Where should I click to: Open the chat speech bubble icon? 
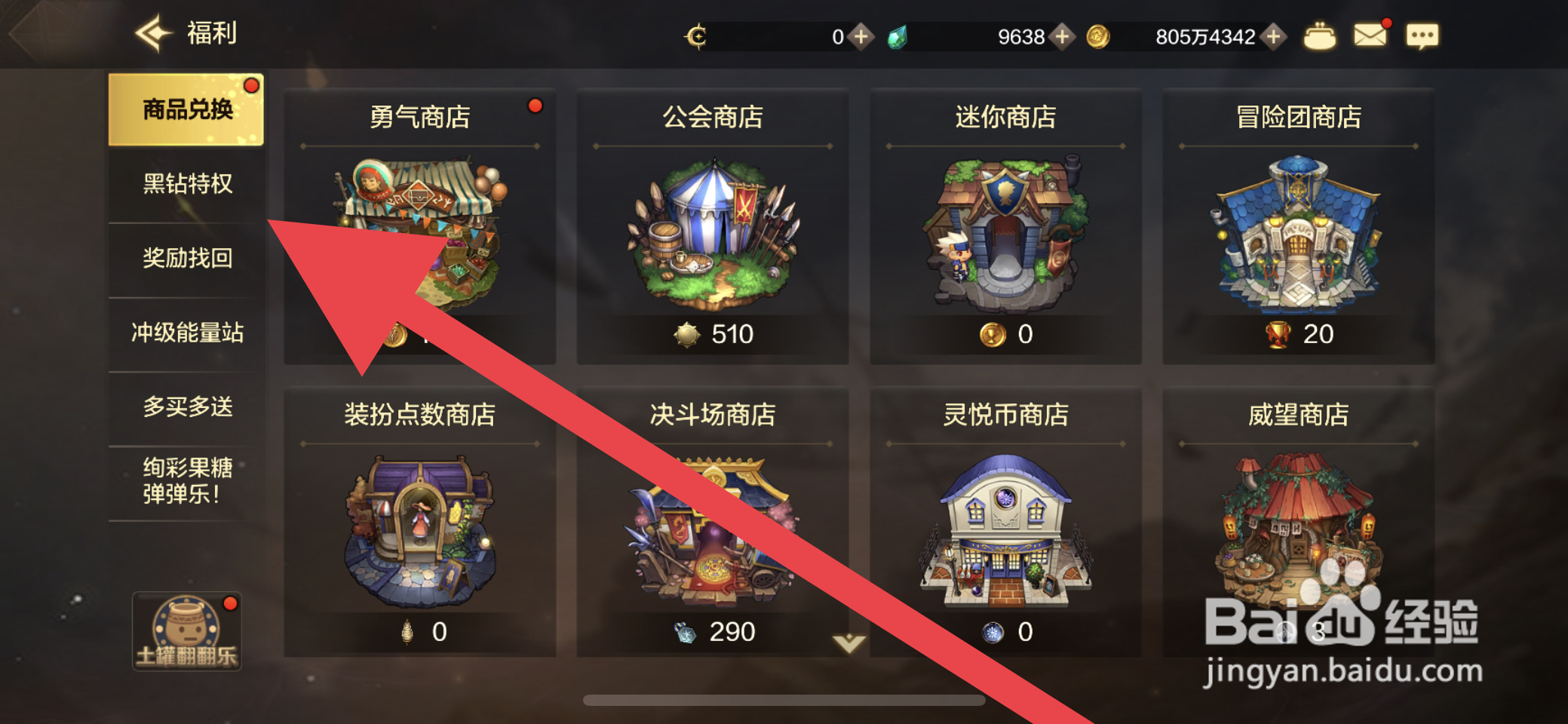coord(1422,36)
